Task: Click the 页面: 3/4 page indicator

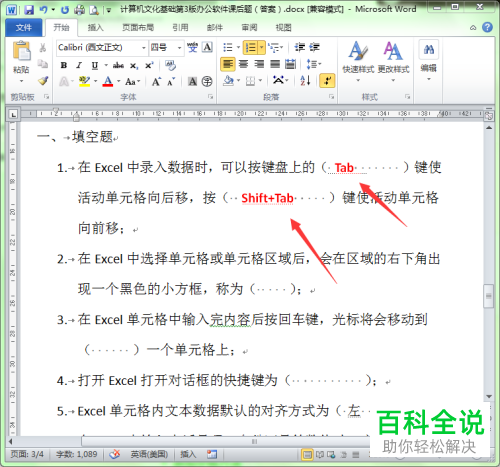Action: [27, 454]
